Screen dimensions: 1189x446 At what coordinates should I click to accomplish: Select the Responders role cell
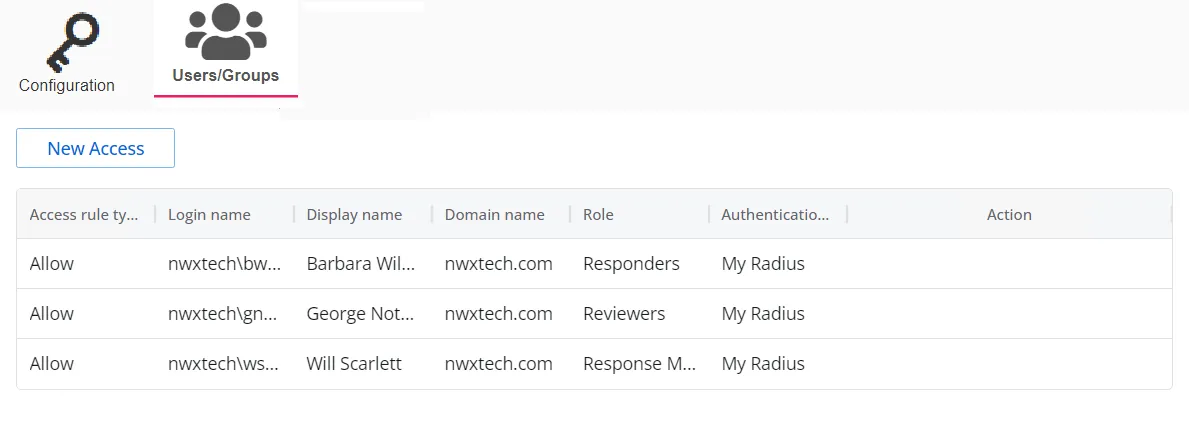coord(632,264)
